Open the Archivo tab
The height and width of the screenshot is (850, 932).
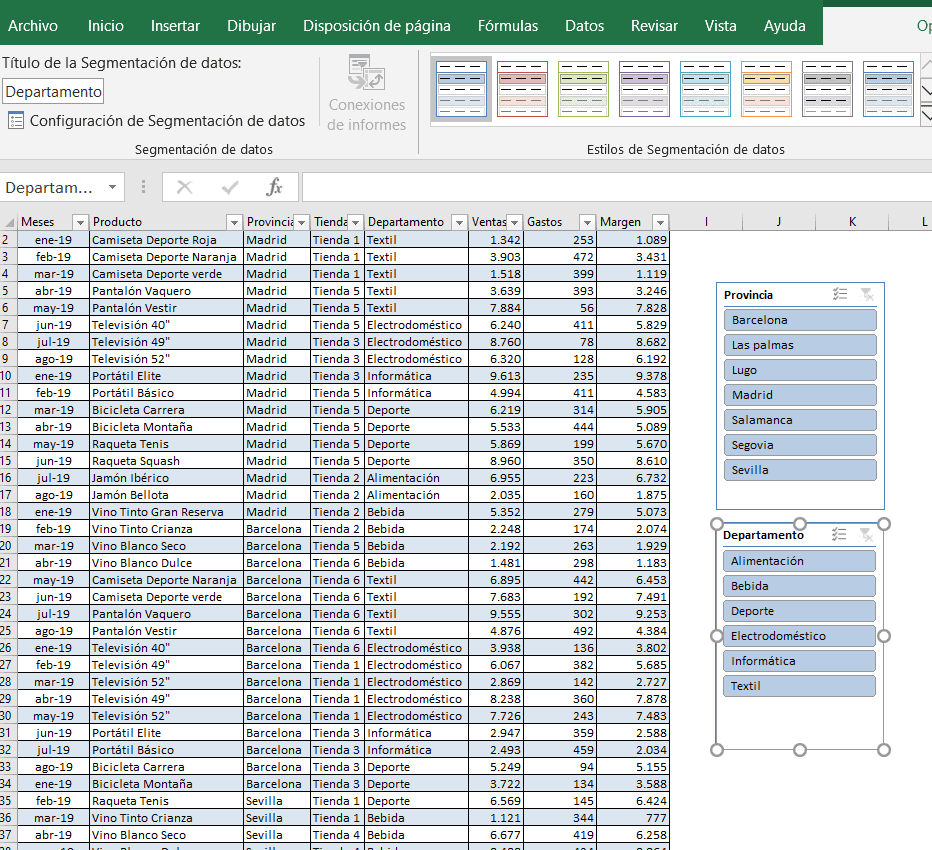tap(33, 26)
